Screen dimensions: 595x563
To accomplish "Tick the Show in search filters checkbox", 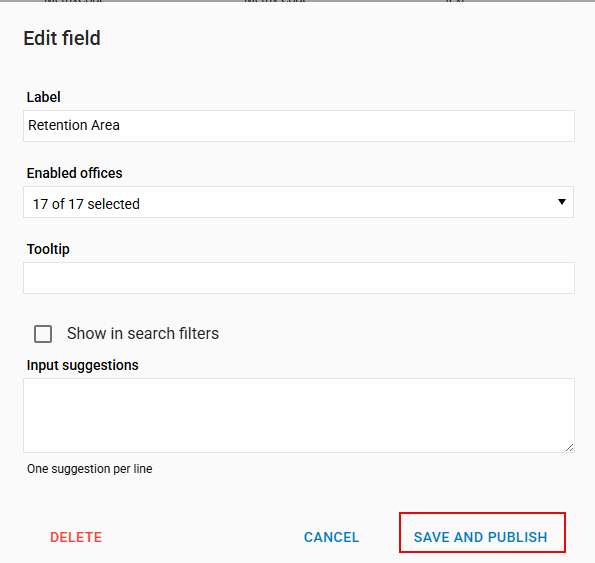I will pos(43,334).
